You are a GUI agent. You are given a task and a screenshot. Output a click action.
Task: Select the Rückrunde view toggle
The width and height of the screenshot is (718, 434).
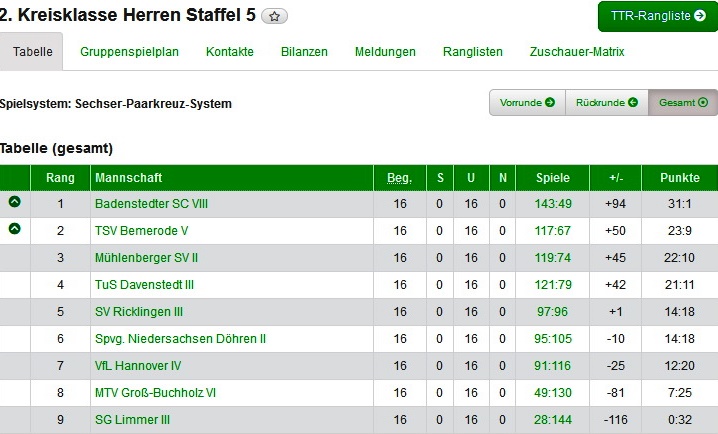point(606,102)
